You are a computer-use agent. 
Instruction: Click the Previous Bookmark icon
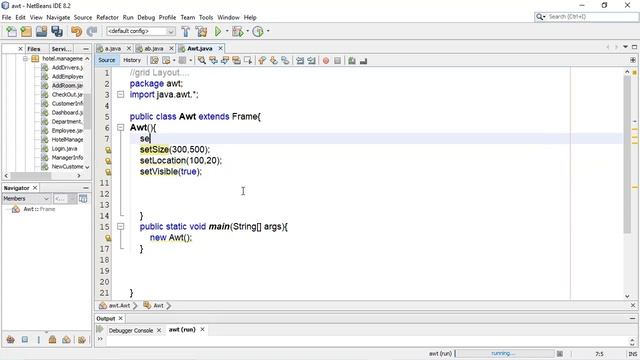click(262, 60)
